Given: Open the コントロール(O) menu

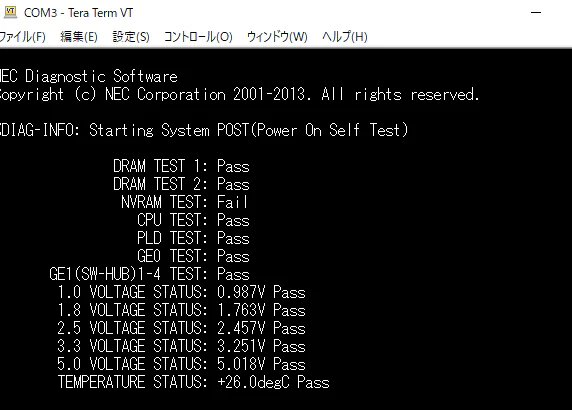Looking at the screenshot, I should [198, 36].
